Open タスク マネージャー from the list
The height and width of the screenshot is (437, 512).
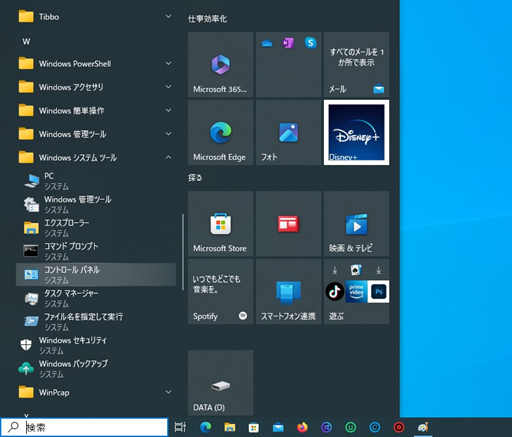pos(96,298)
